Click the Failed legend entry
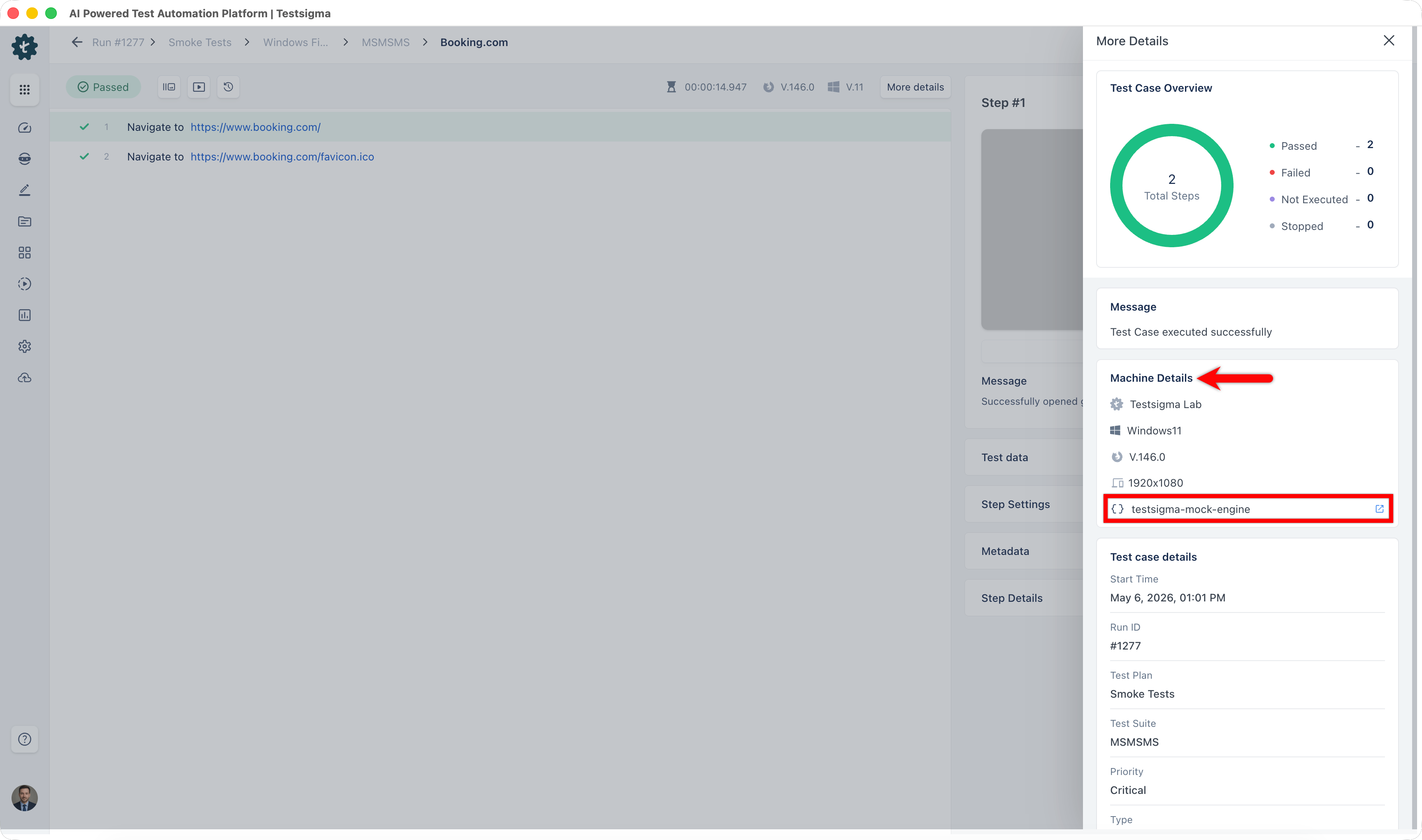The height and width of the screenshot is (840, 1422). point(1321,172)
